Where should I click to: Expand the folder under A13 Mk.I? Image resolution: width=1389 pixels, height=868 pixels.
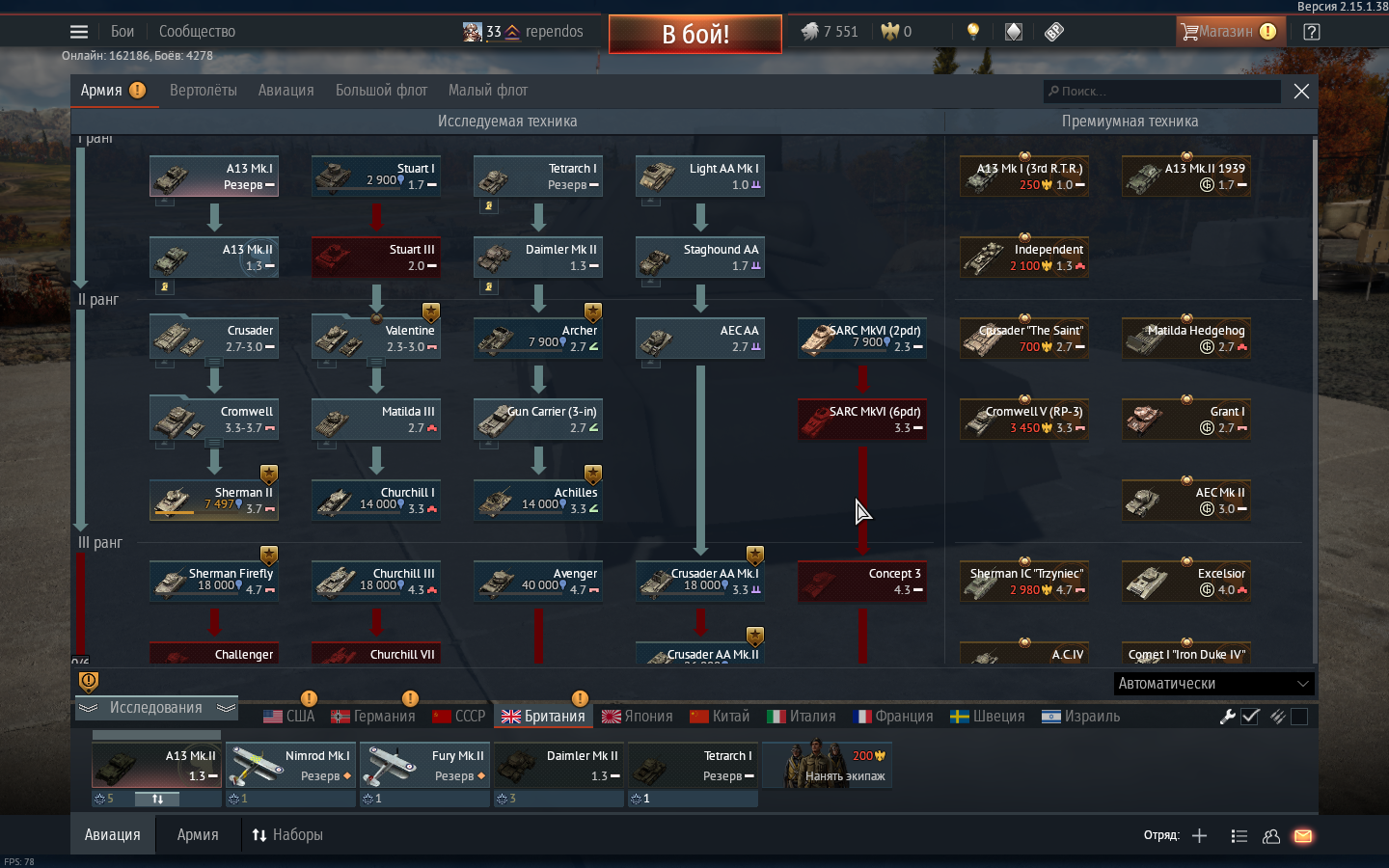165,202
